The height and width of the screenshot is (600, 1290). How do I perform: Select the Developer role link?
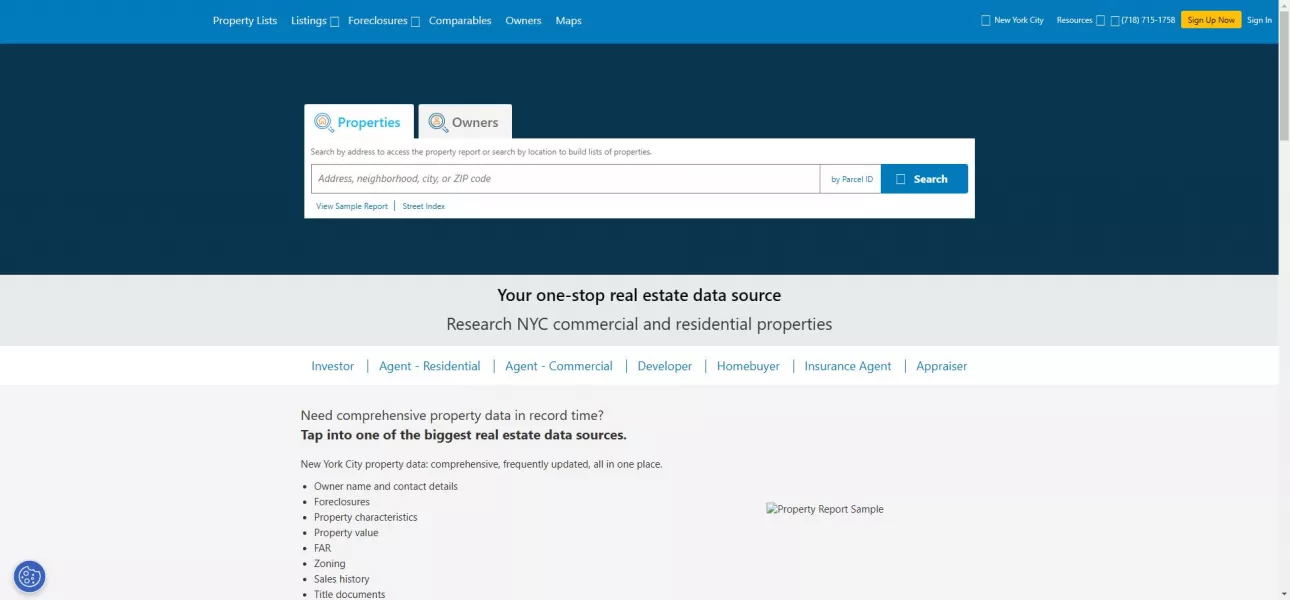pyautogui.click(x=665, y=366)
